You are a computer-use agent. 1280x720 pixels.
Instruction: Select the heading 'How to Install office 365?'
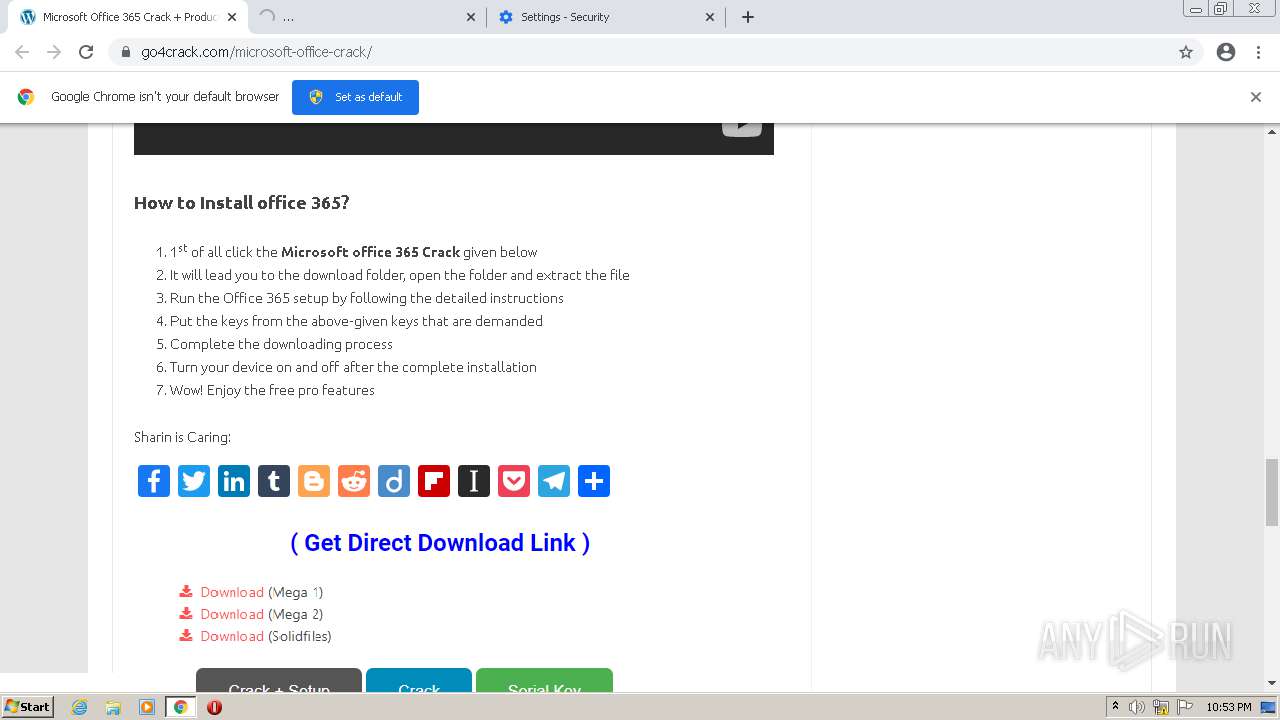[x=241, y=202]
